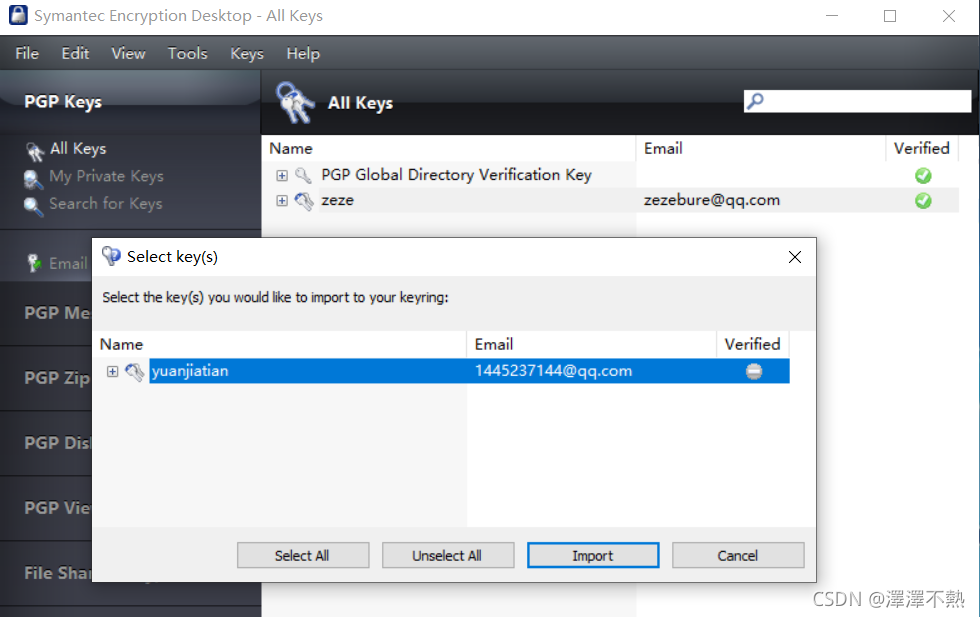Click email zezebure@qq.com in main list

712,200
